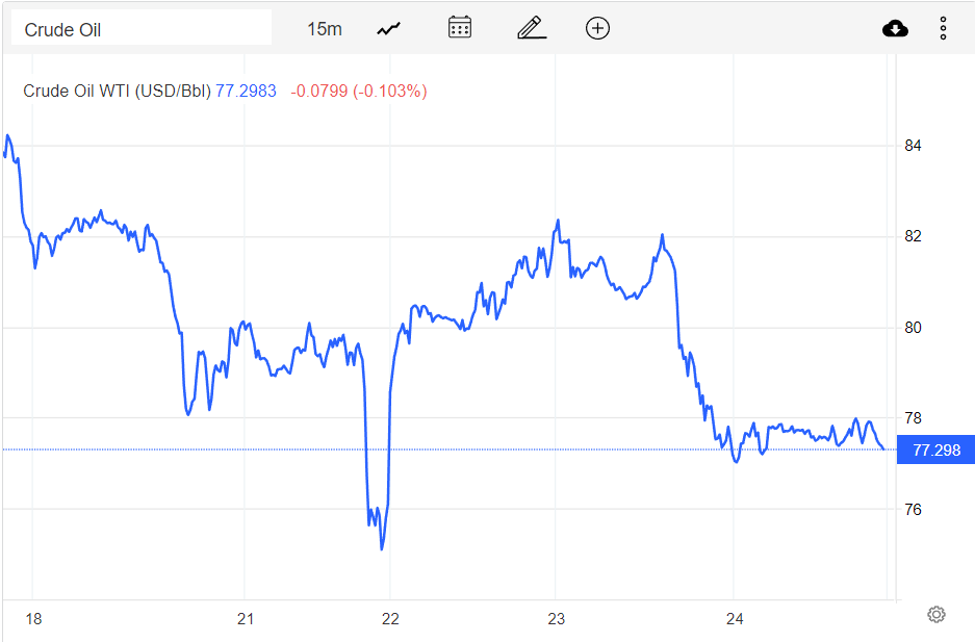This screenshot has height=643, width=977.
Task: Download chart data via cloud icon
Action: (x=895, y=28)
